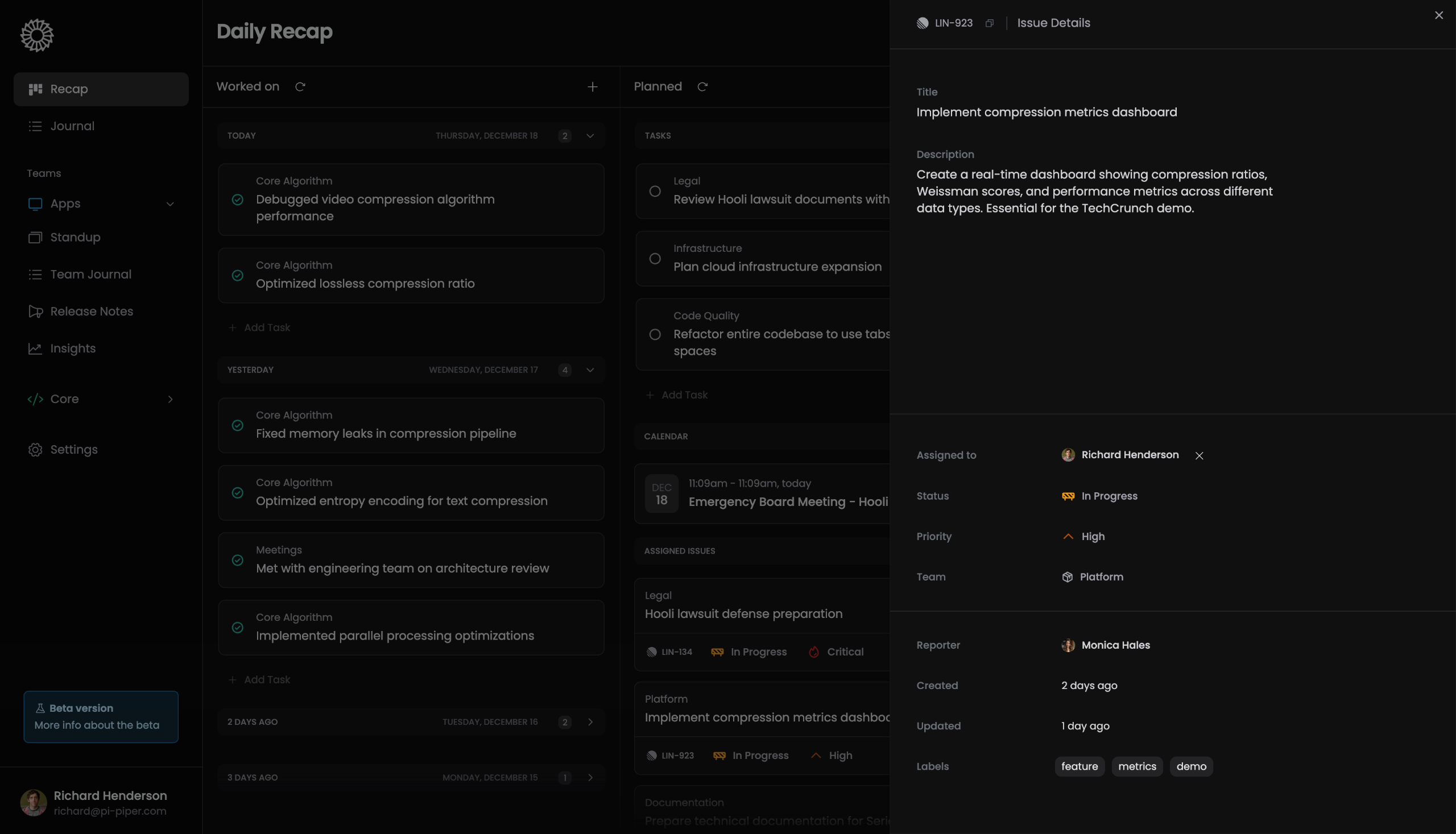The width and height of the screenshot is (1456, 834).
Task: Mark Review Hooli lawsuit documents task done
Action: pos(655,192)
